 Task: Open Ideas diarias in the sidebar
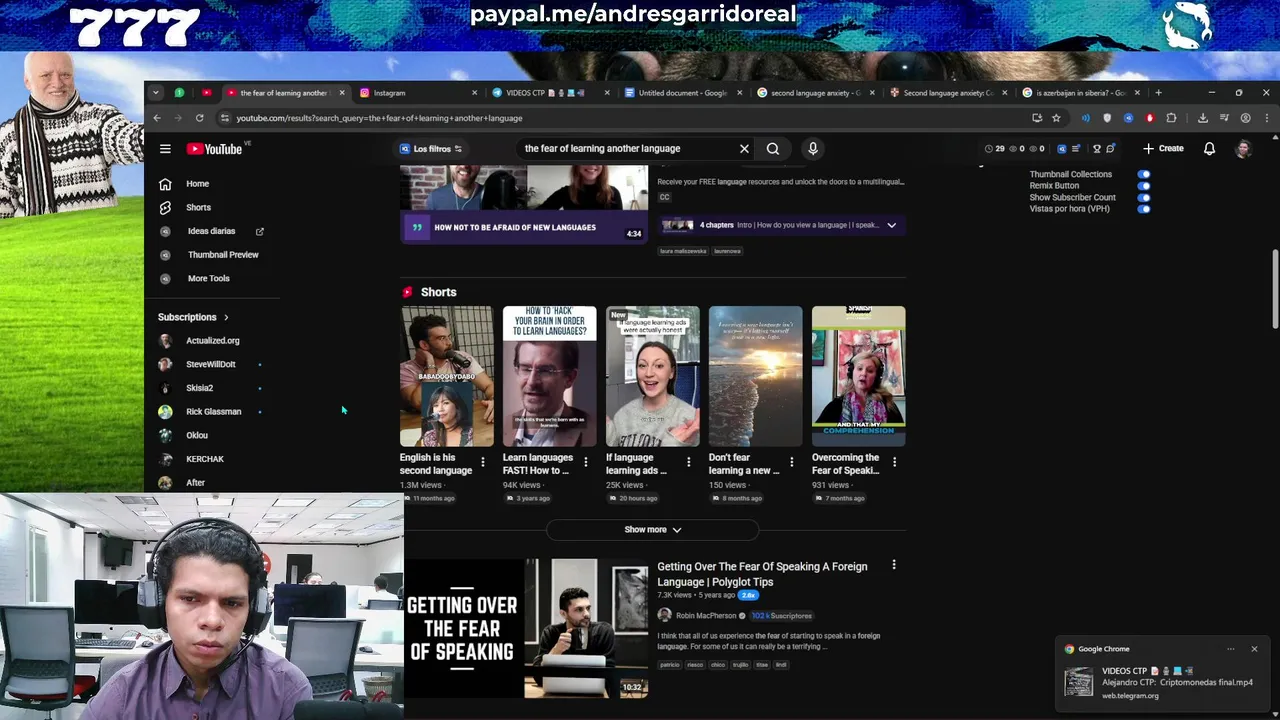[211, 231]
